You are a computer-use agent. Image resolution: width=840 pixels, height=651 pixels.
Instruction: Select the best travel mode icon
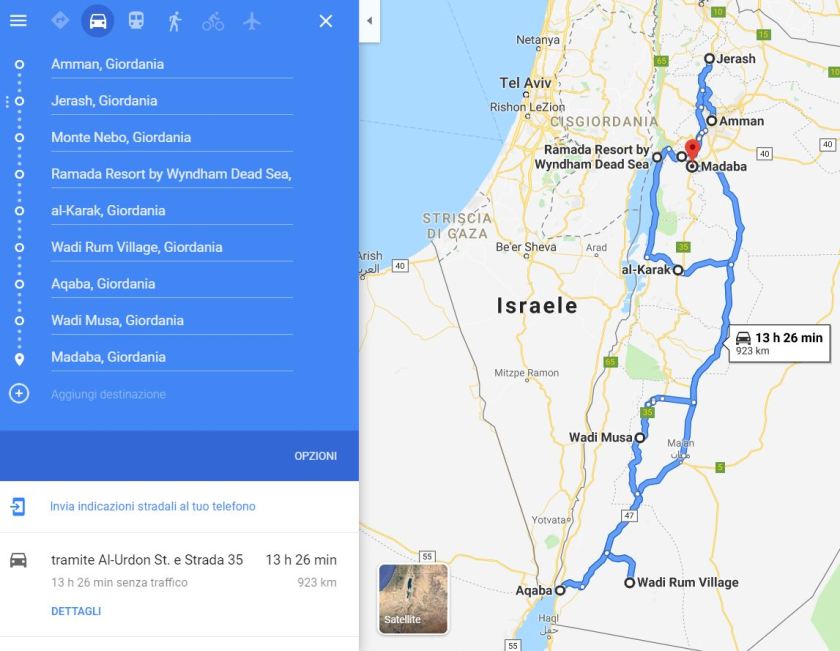tap(60, 21)
